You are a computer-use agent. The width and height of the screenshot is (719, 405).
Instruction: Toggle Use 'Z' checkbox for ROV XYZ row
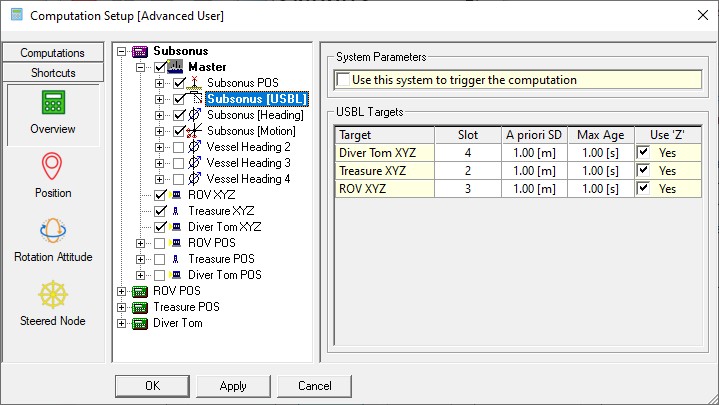click(x=643, y=188)
